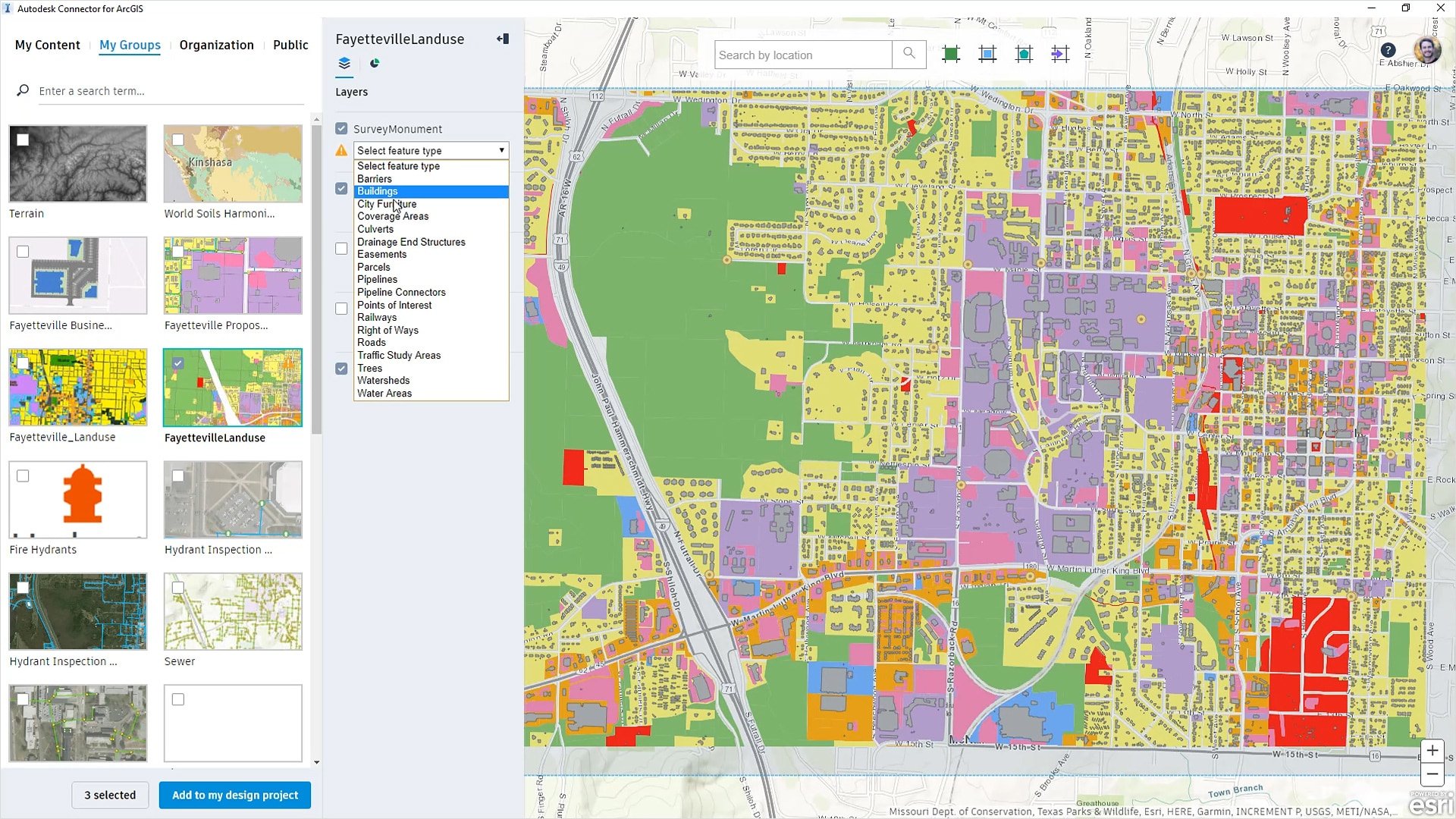
Task: Click the teal polygon area of interest icon
Action: click(1024, 54)
